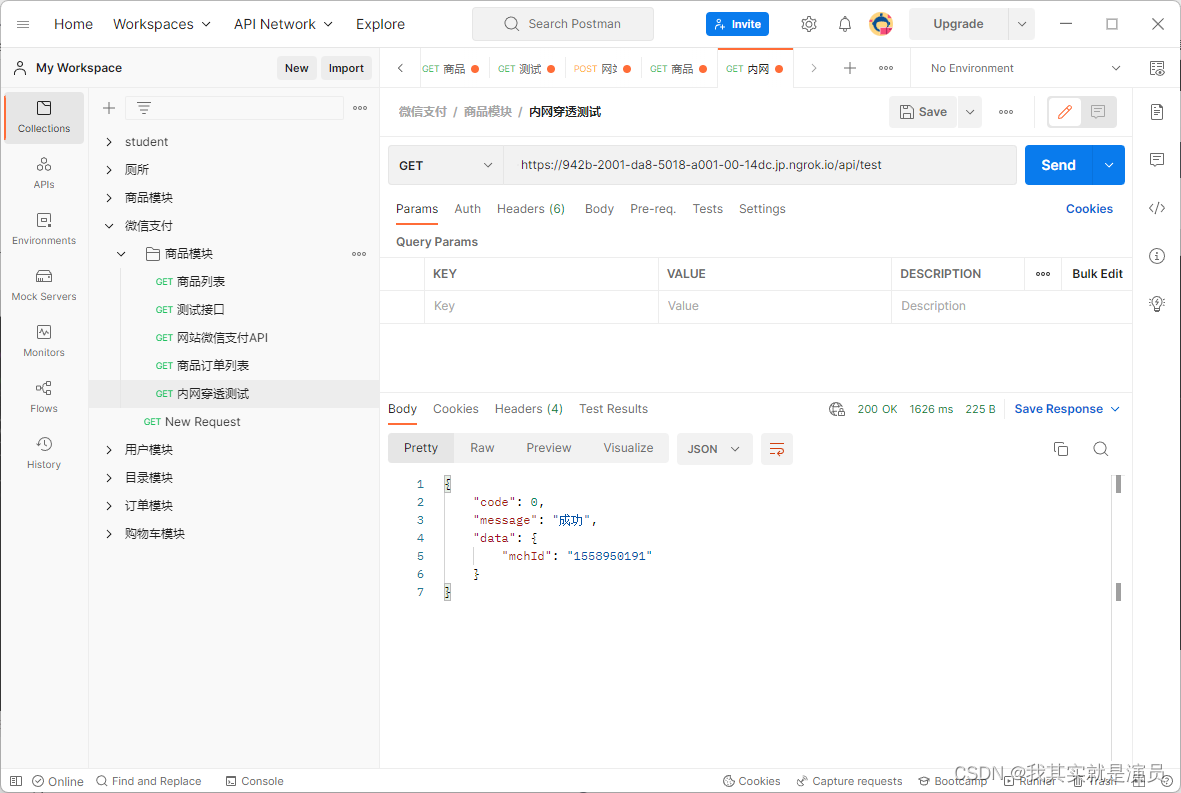The height and width of the screenshot is (793, 1181).
Task: Click the Invite button
Action: tap(737, 24)
